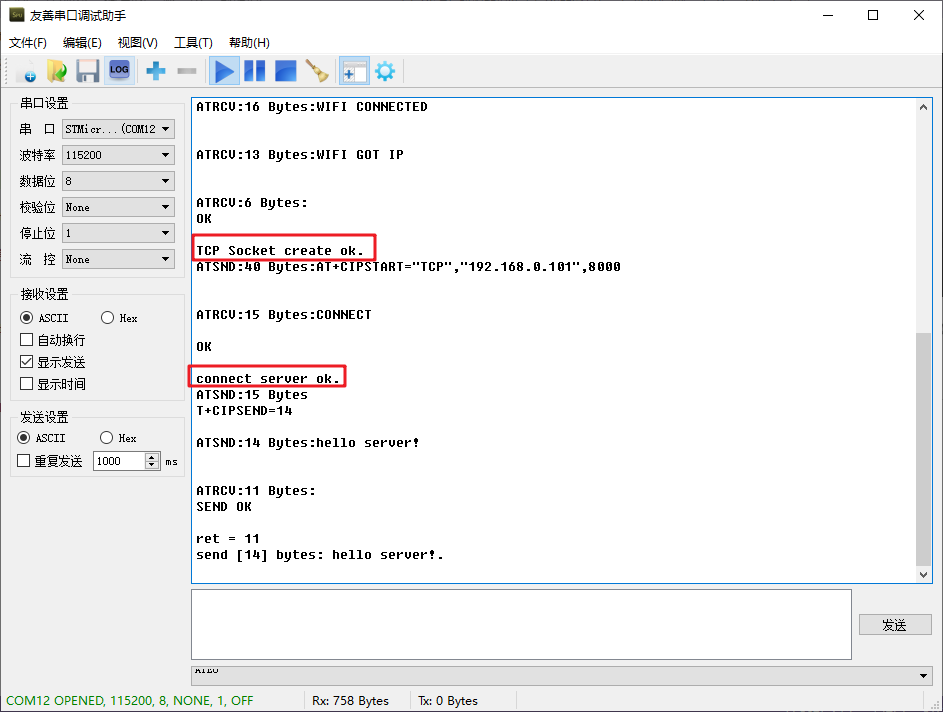The image size is (943, 712).
Task: Select Hex in send settings
Action: coord(106,438)
